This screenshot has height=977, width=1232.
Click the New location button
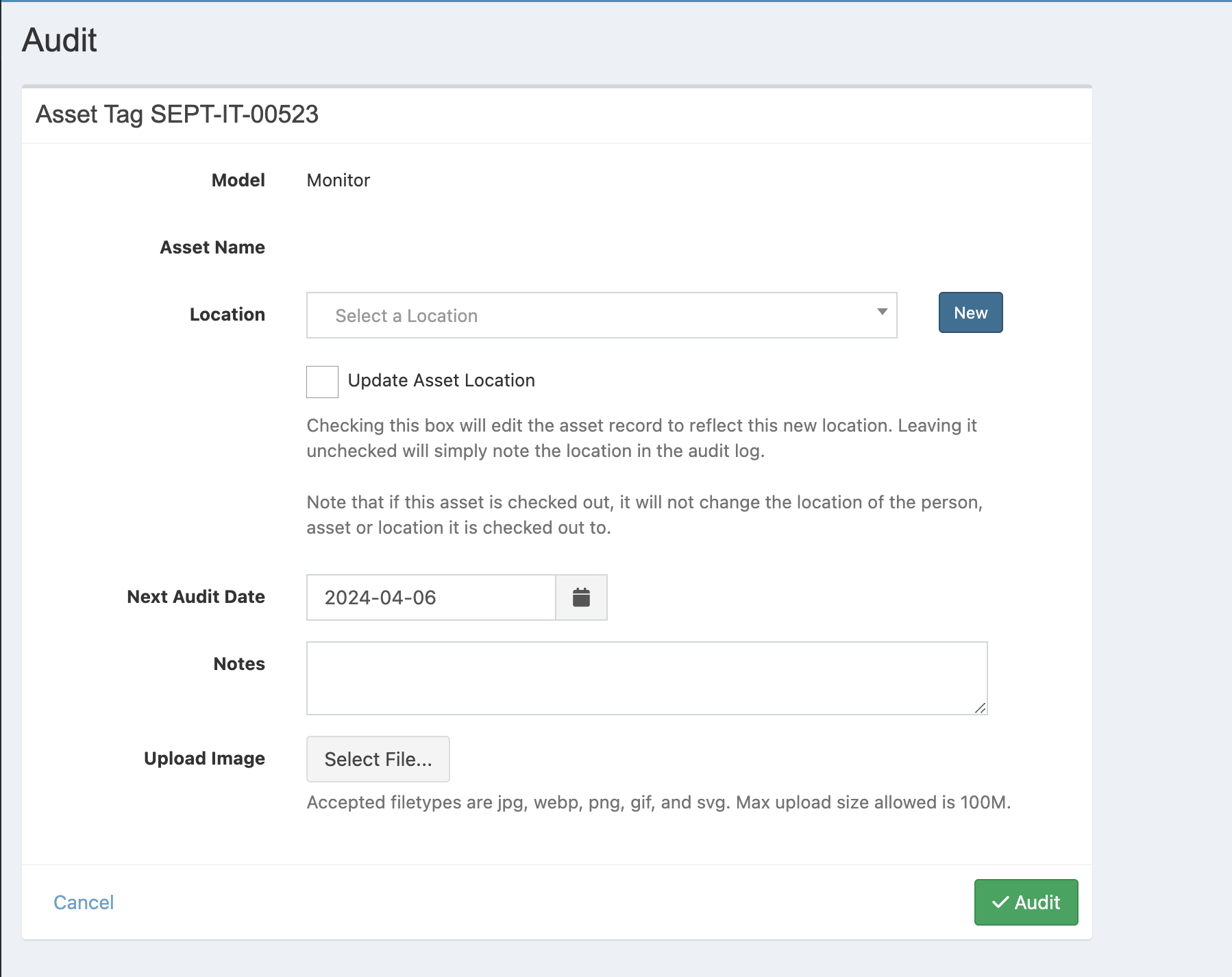[x=970, y=312]
